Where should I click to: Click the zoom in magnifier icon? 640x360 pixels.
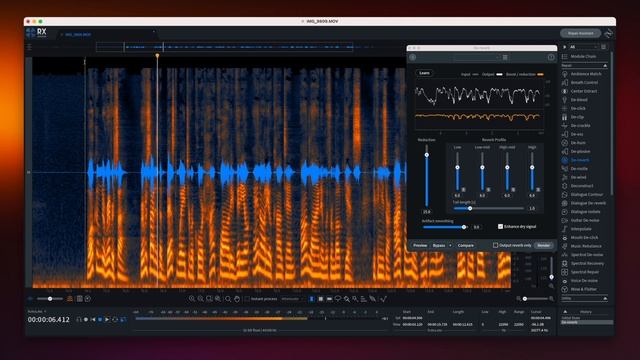[x=192, y=299]
